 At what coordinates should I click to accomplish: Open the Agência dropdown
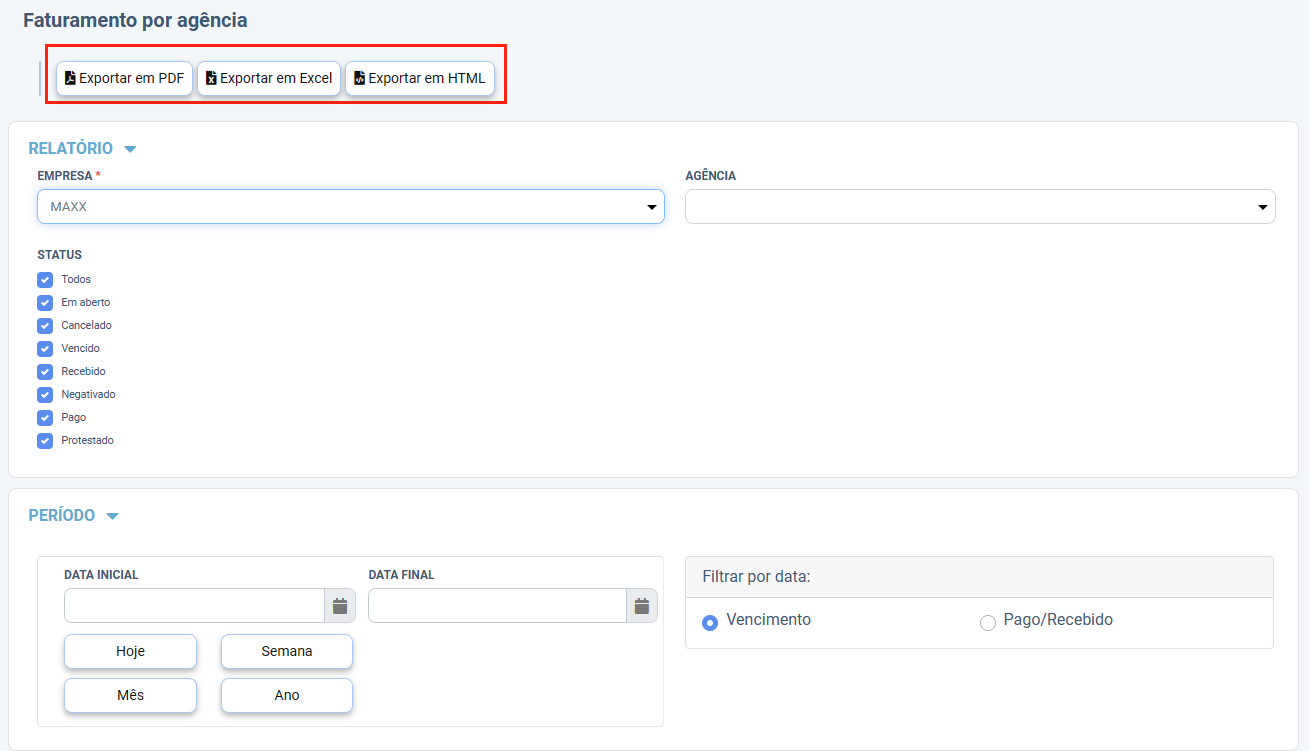[x=980, y=207]
